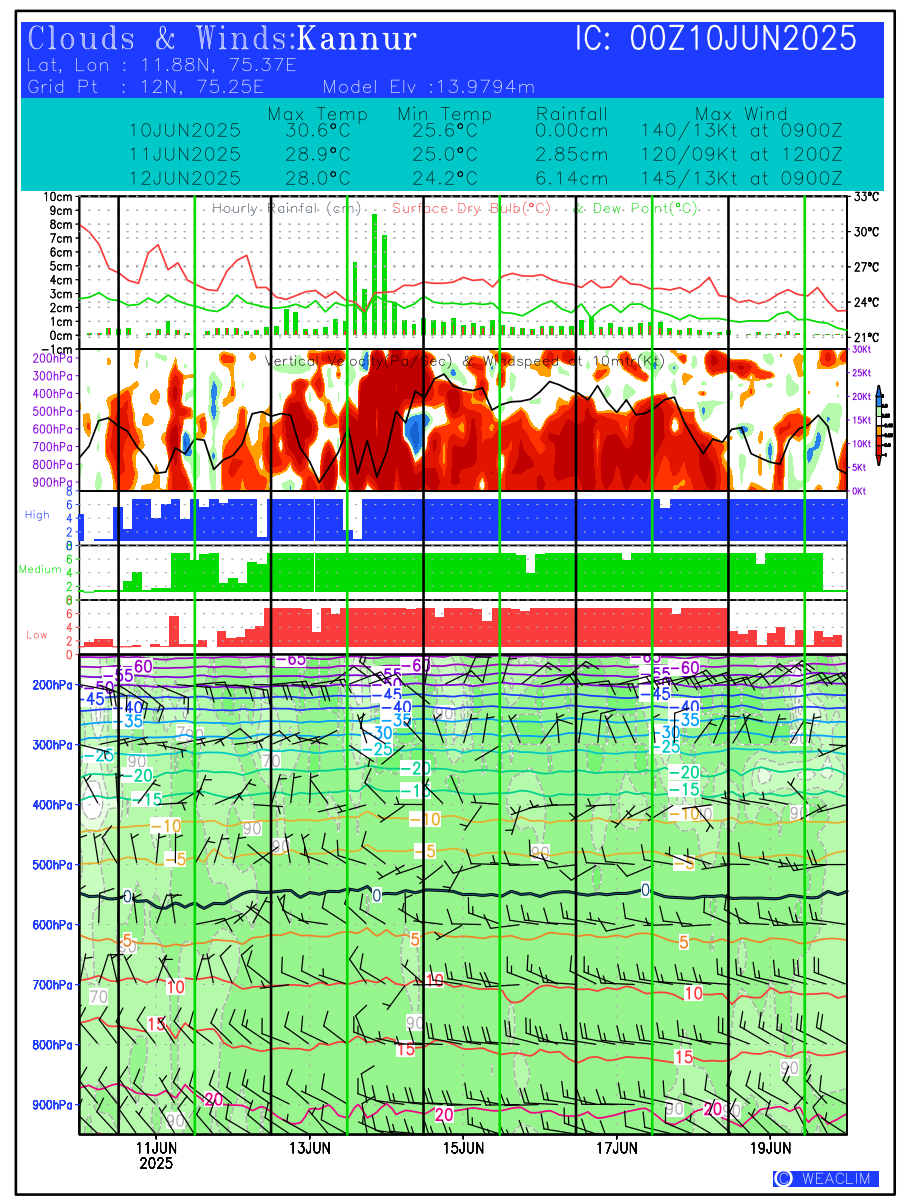Image resolution: width=900 pixels, height=1200 pixels.
Task: Select the 'Model Elv :13.9794m' text
Action: pyautogui.click(x=428, y=87)
